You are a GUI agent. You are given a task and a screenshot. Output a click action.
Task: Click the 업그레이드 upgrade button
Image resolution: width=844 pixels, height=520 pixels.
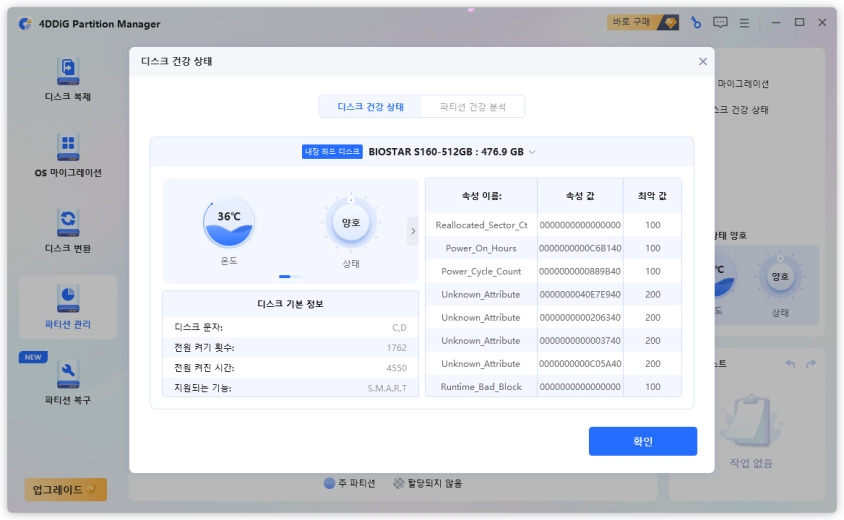click(66, 489)
